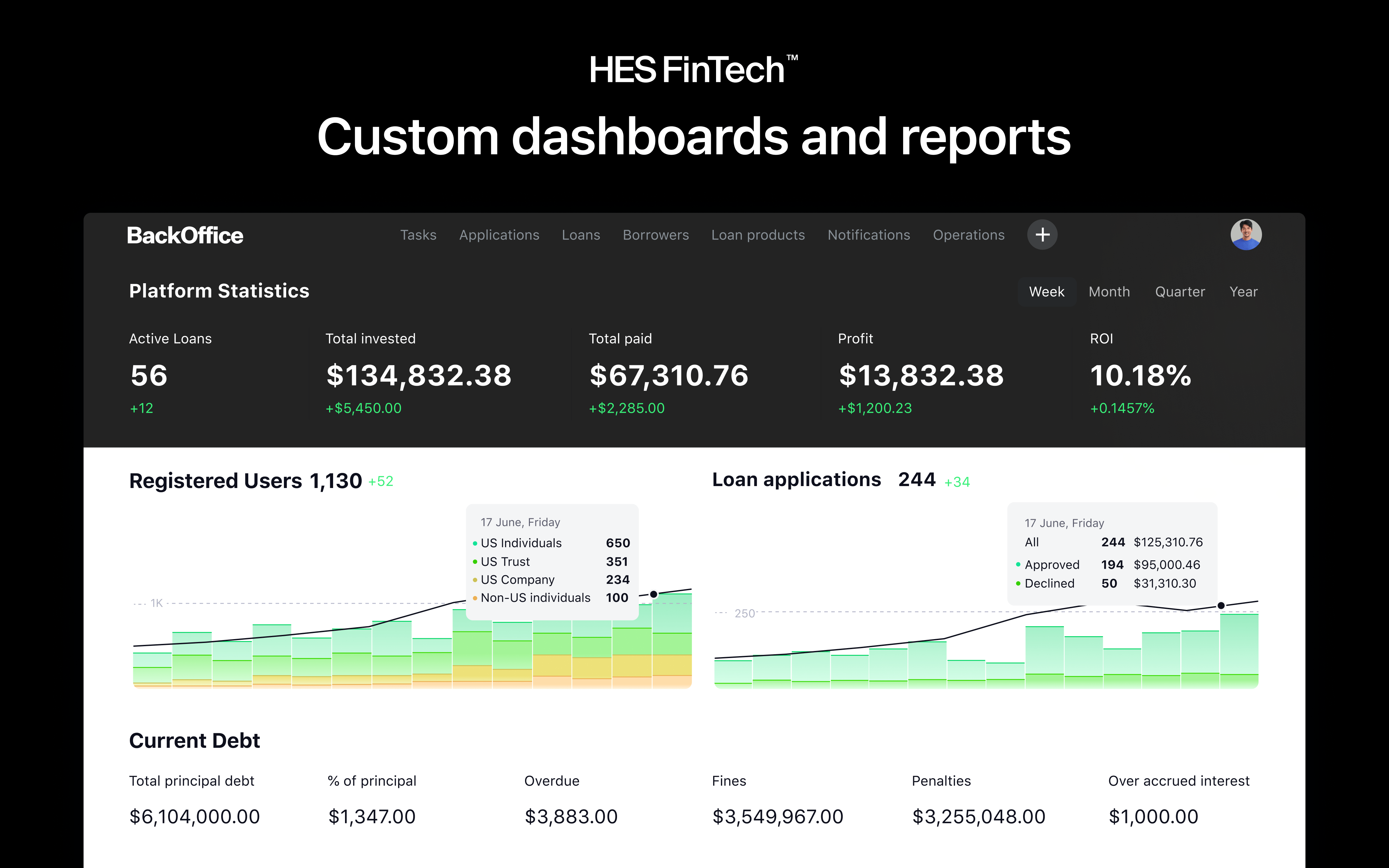
Task: Navigate to Borrowers
Action: pos(656,235)
